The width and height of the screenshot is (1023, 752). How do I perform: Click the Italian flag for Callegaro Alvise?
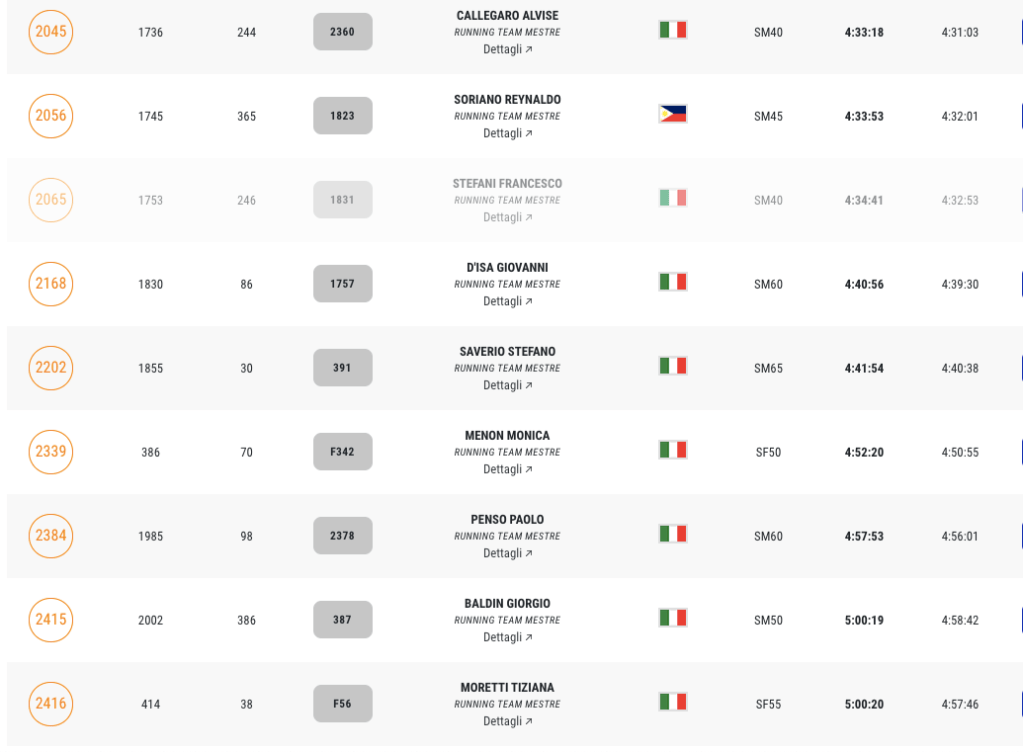tap(672, 30)
